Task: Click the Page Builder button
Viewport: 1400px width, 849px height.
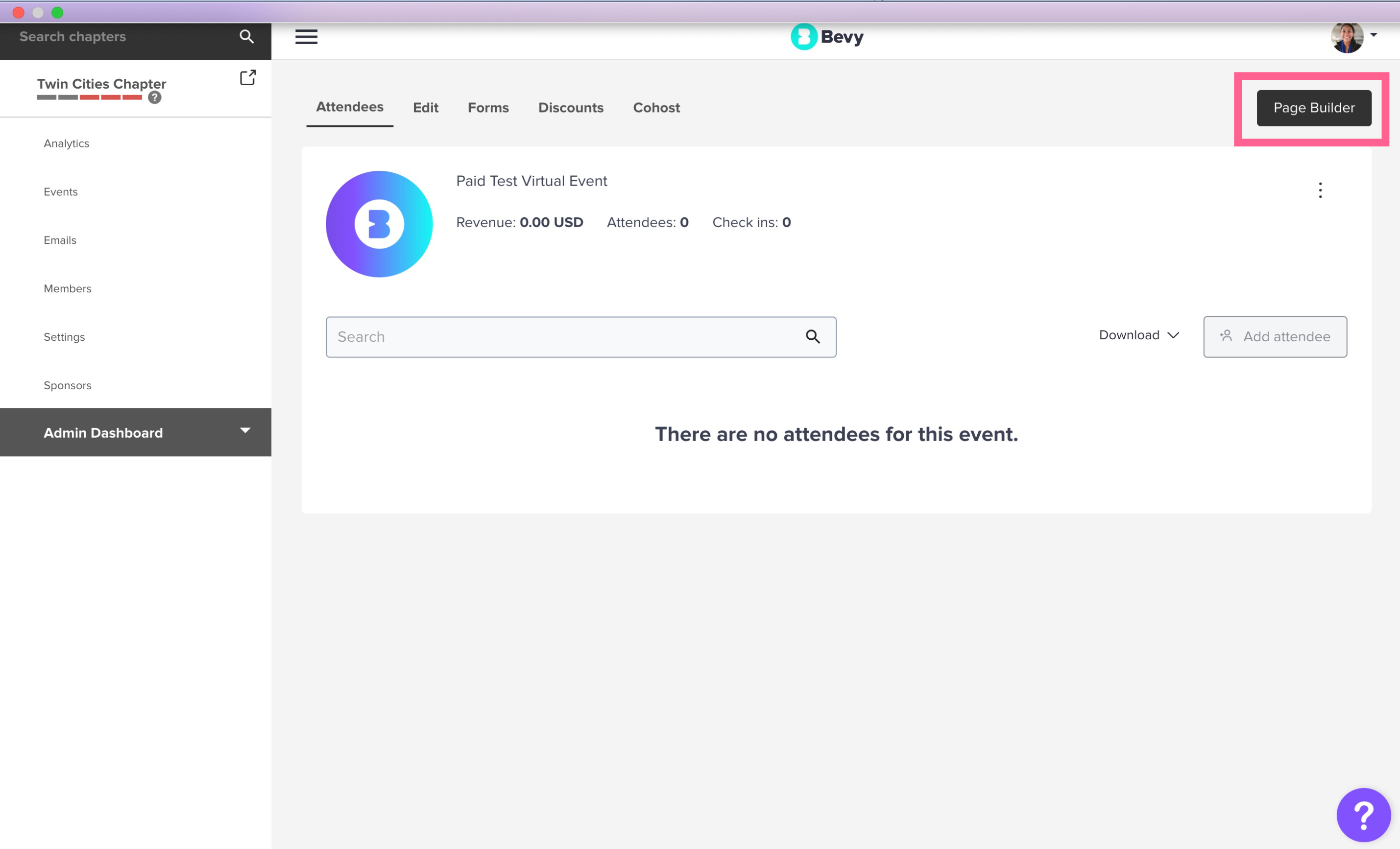Action: (x=1313, y=107)
